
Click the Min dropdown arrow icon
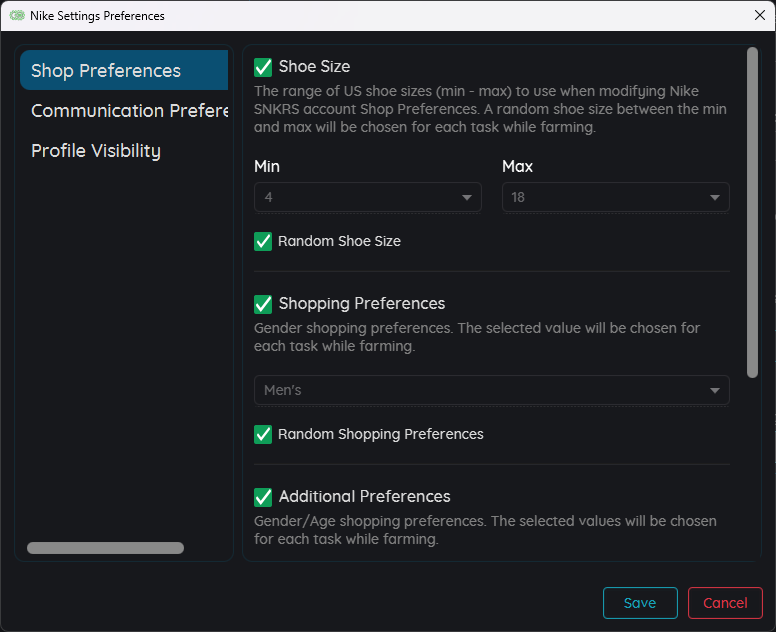click(467, 198)
